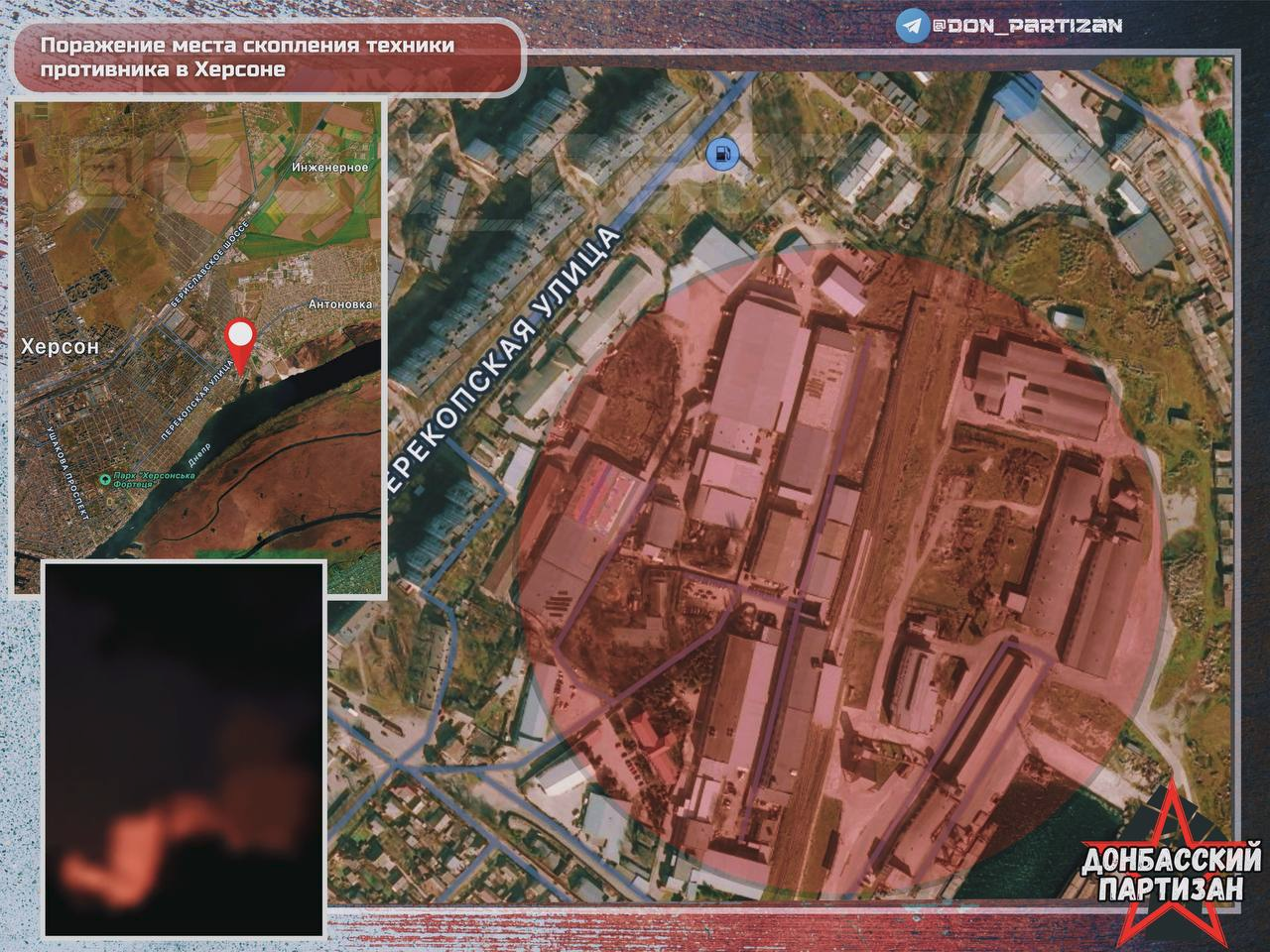Click the headline banner about Херсон strike
This screenshot has height=952, width=1270.
pos(268,58)
